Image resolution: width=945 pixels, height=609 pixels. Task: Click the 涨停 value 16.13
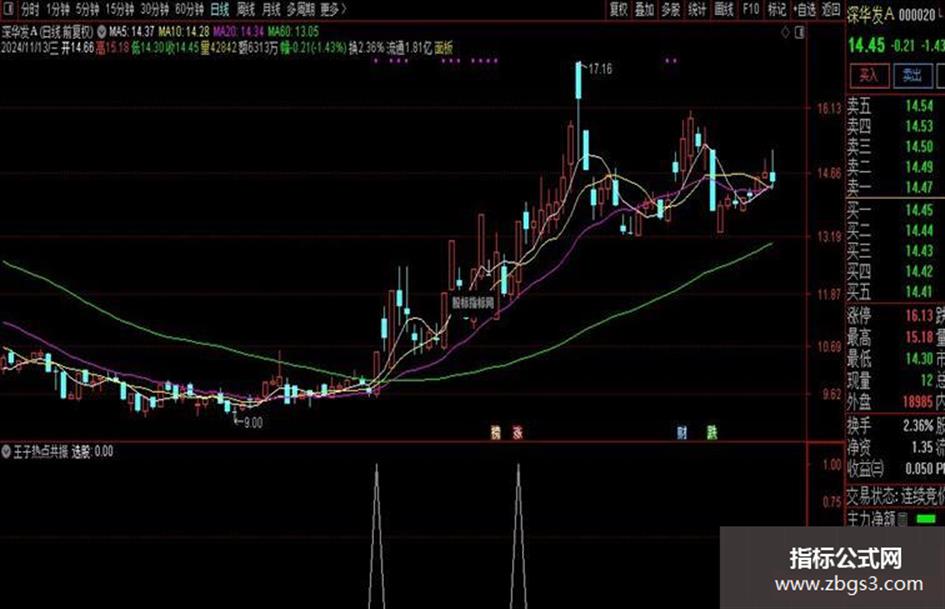coord(919,315)
